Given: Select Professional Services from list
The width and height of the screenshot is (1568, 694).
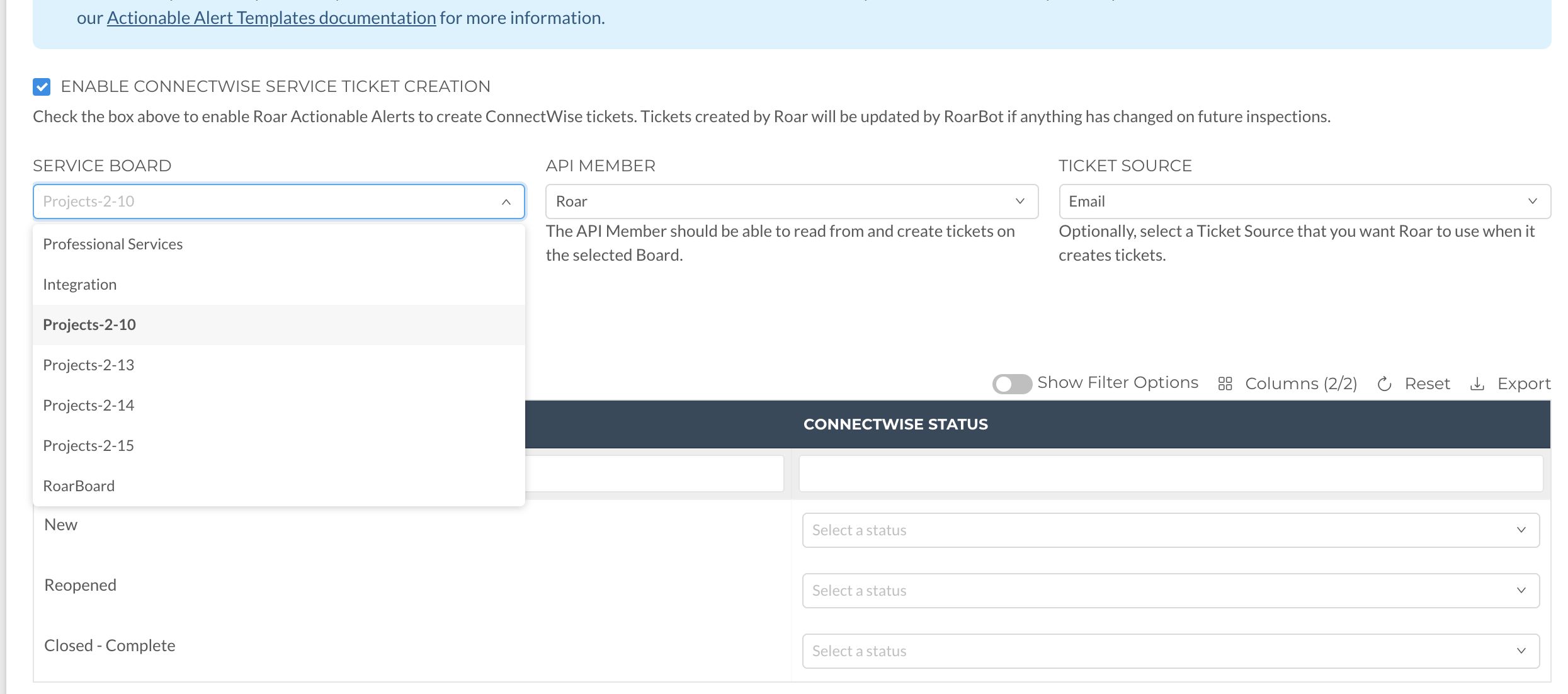Looking at the screenshot, I should (113, 244).
